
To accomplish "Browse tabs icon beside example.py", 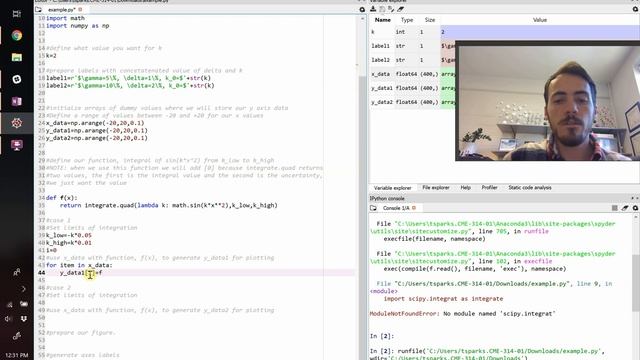I will [x=38, y=9].
